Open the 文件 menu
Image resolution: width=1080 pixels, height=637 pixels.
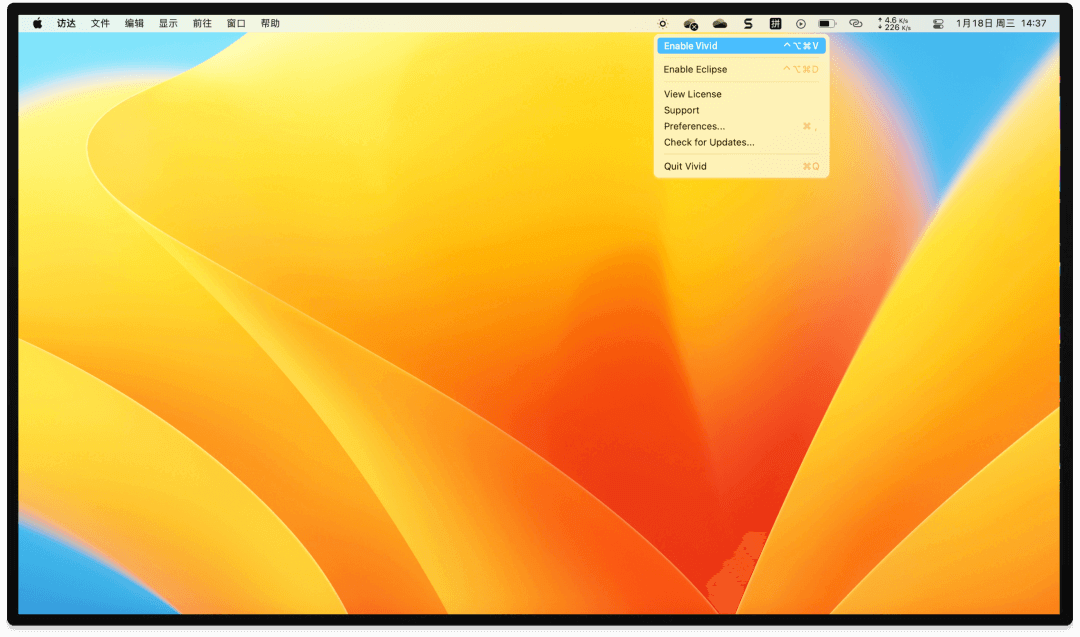100,23
